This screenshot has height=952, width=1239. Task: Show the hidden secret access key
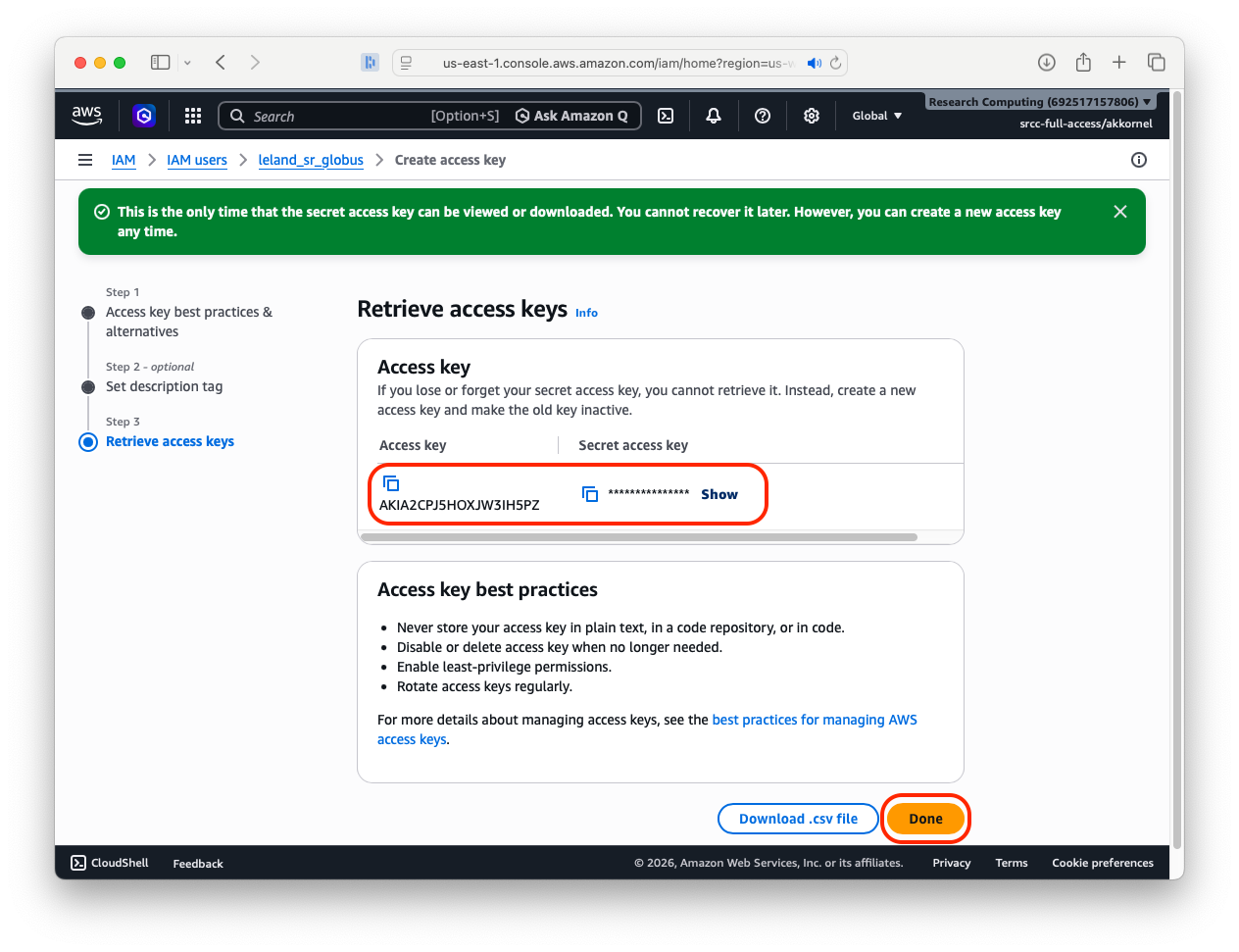pyautogui.click(x=719, y=494)
